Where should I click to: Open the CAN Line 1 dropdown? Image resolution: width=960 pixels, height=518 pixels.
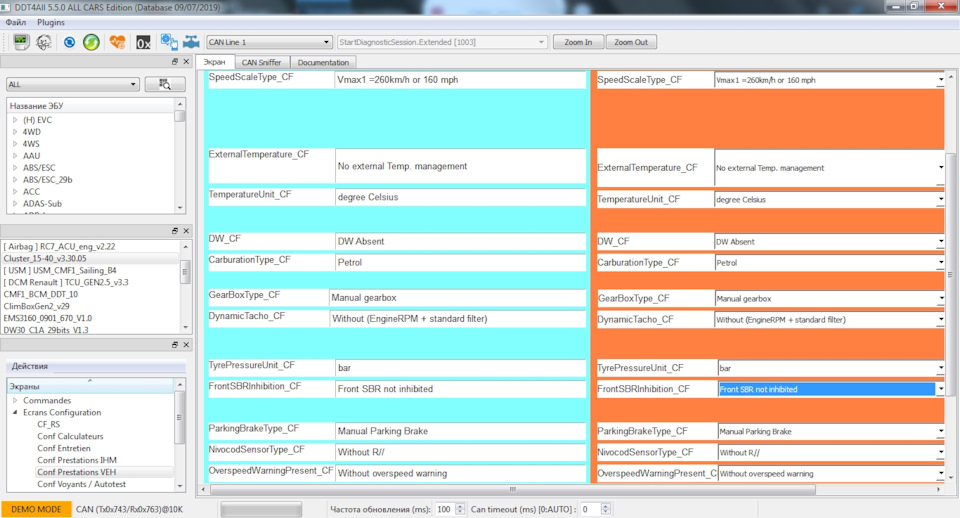pyautogui.click(x=269, y=42)
